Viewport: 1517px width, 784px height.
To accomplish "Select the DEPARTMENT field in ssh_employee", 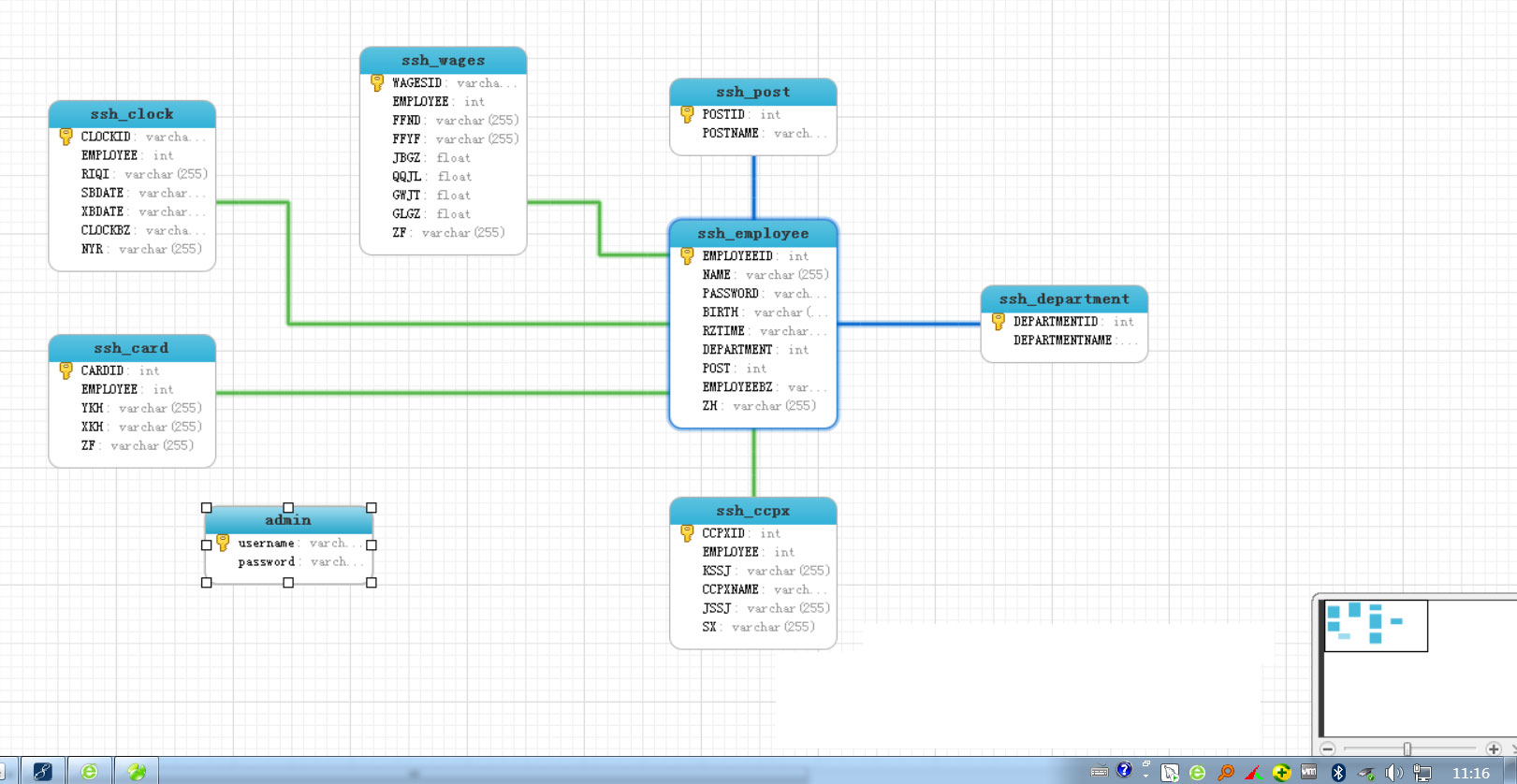I will click(x=737, y=350).
